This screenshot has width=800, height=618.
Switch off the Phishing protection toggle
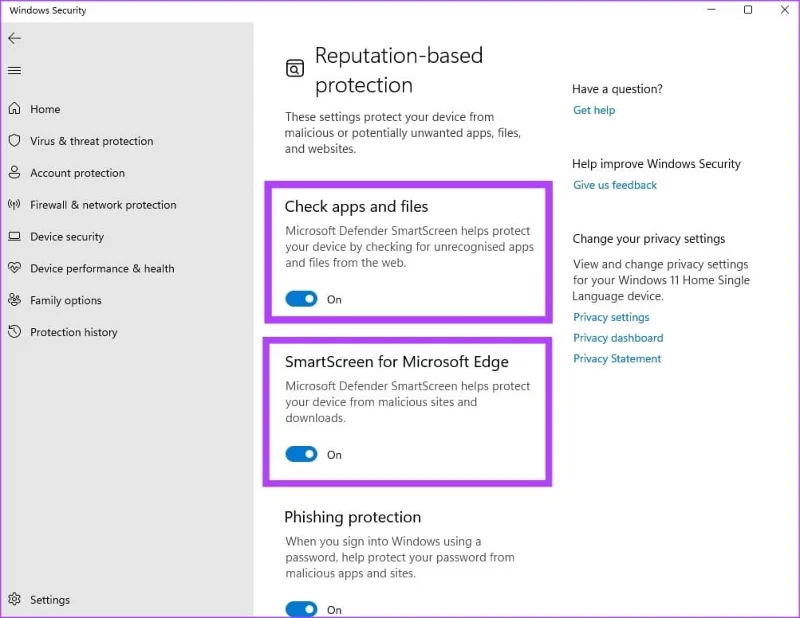(301, 609)
